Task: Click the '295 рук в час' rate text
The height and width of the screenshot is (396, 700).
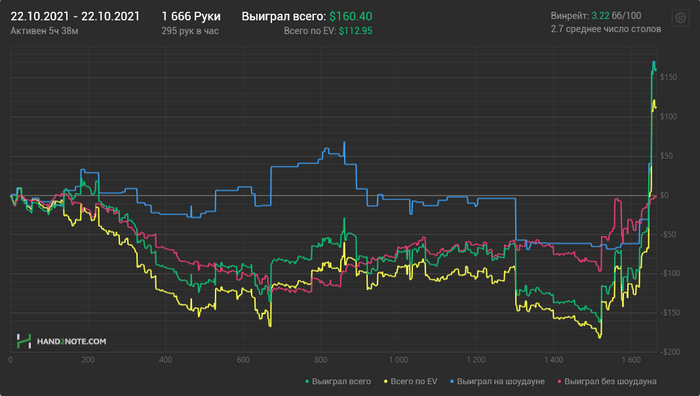Action: click(190, 31)
